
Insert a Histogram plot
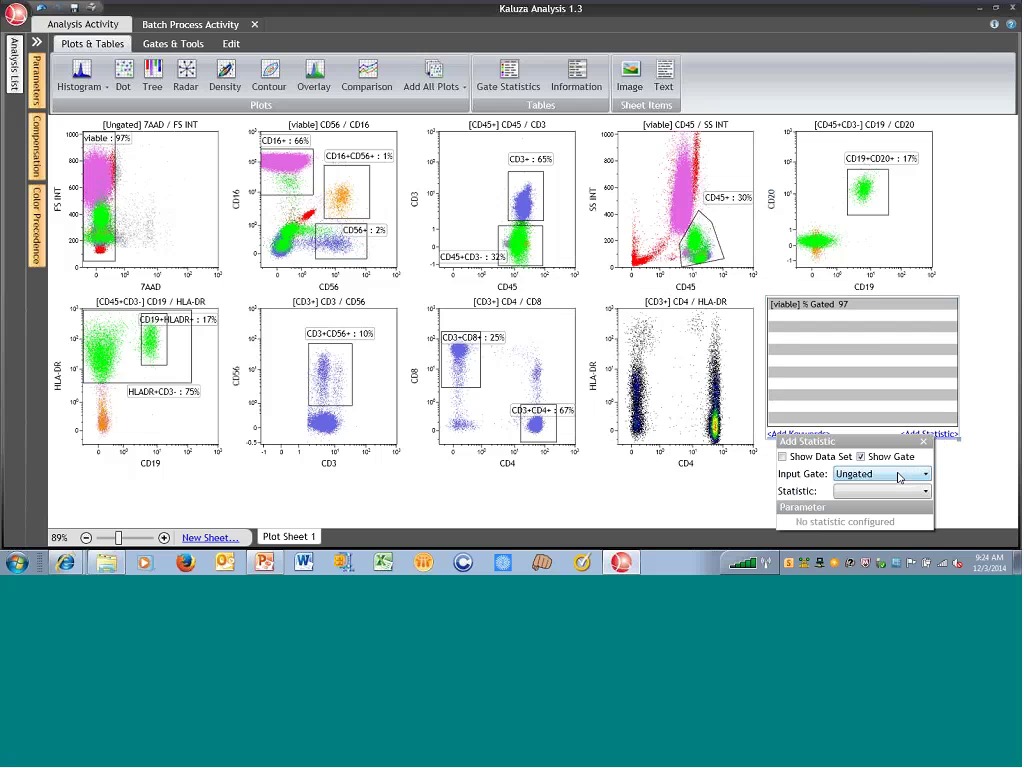click(78, 75)
